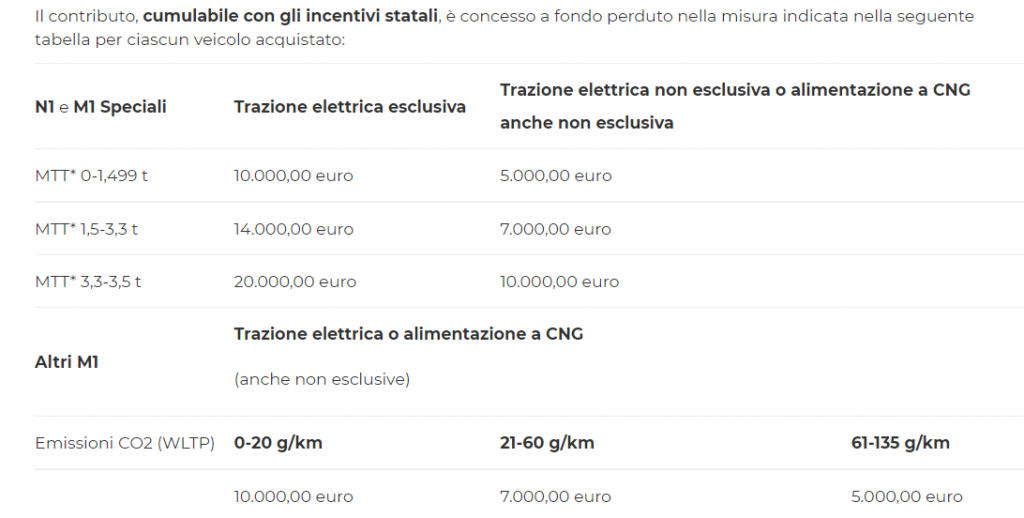Click the 10.000,00 euro cell in MTT 3,3-3,5 row
The height and width of the screenshot is (518, 1024).
pos(559,282)
